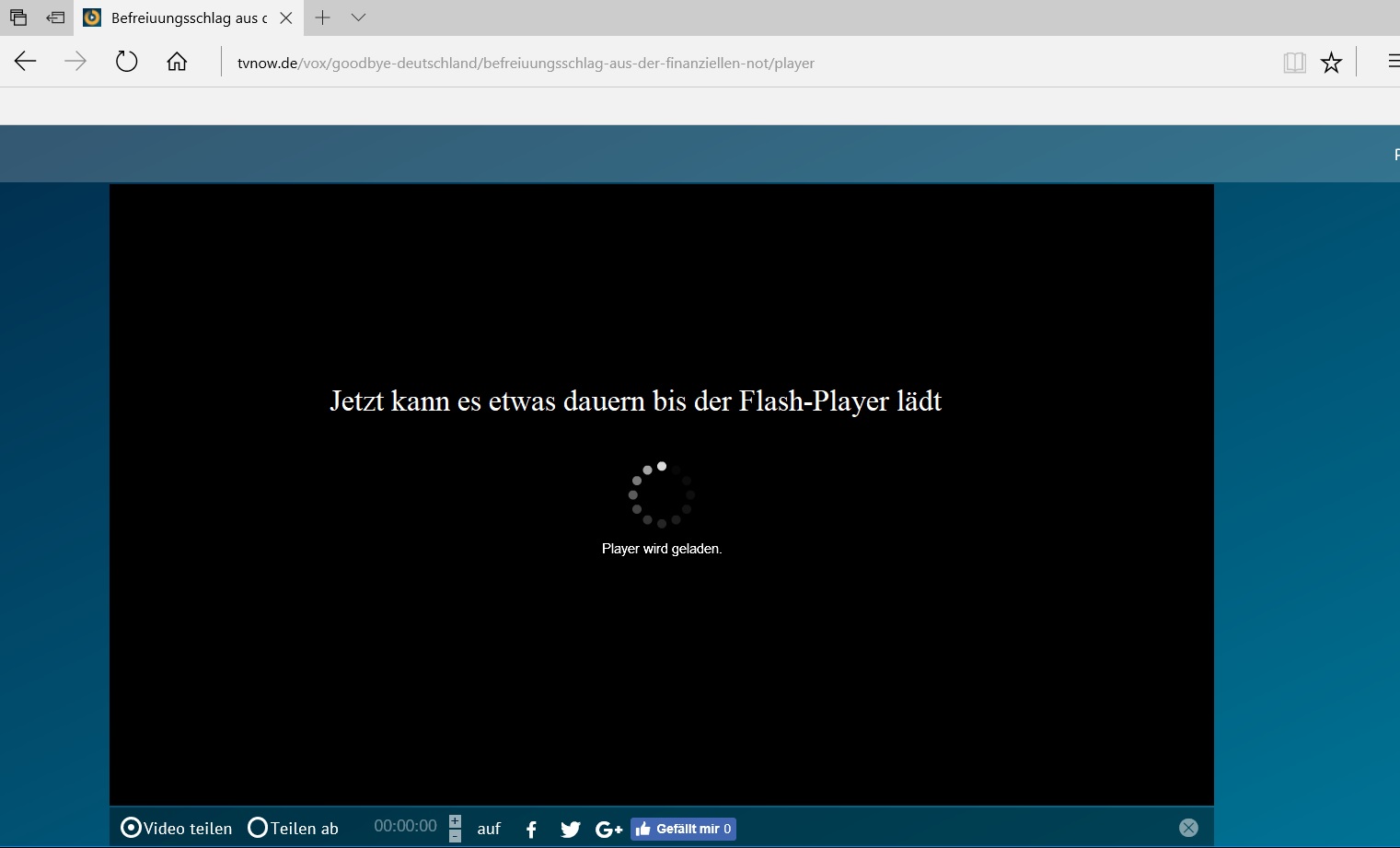Image resolution: width=1400 pixels, height=848 pixels.
Task: Increase share start time with plus
Action: [x=455, y=821]
